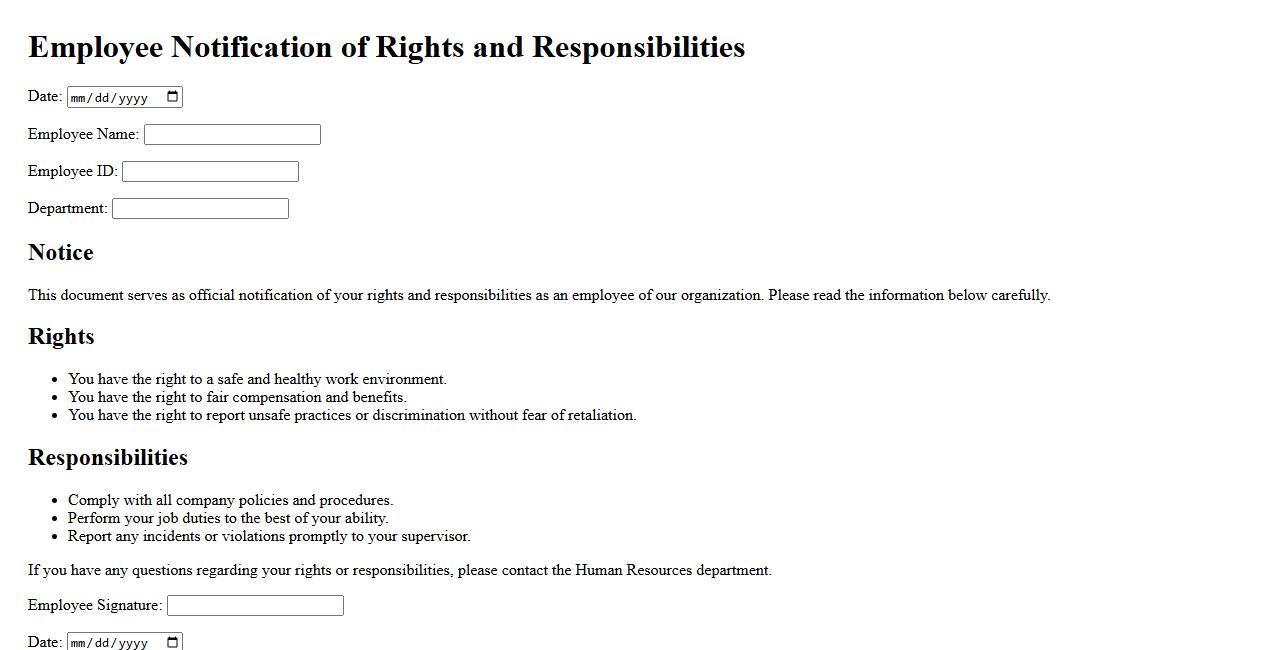Click the Comply with all company policies bullet
The width and height of the screenshot is (1278, 650).
click(230, 501)
